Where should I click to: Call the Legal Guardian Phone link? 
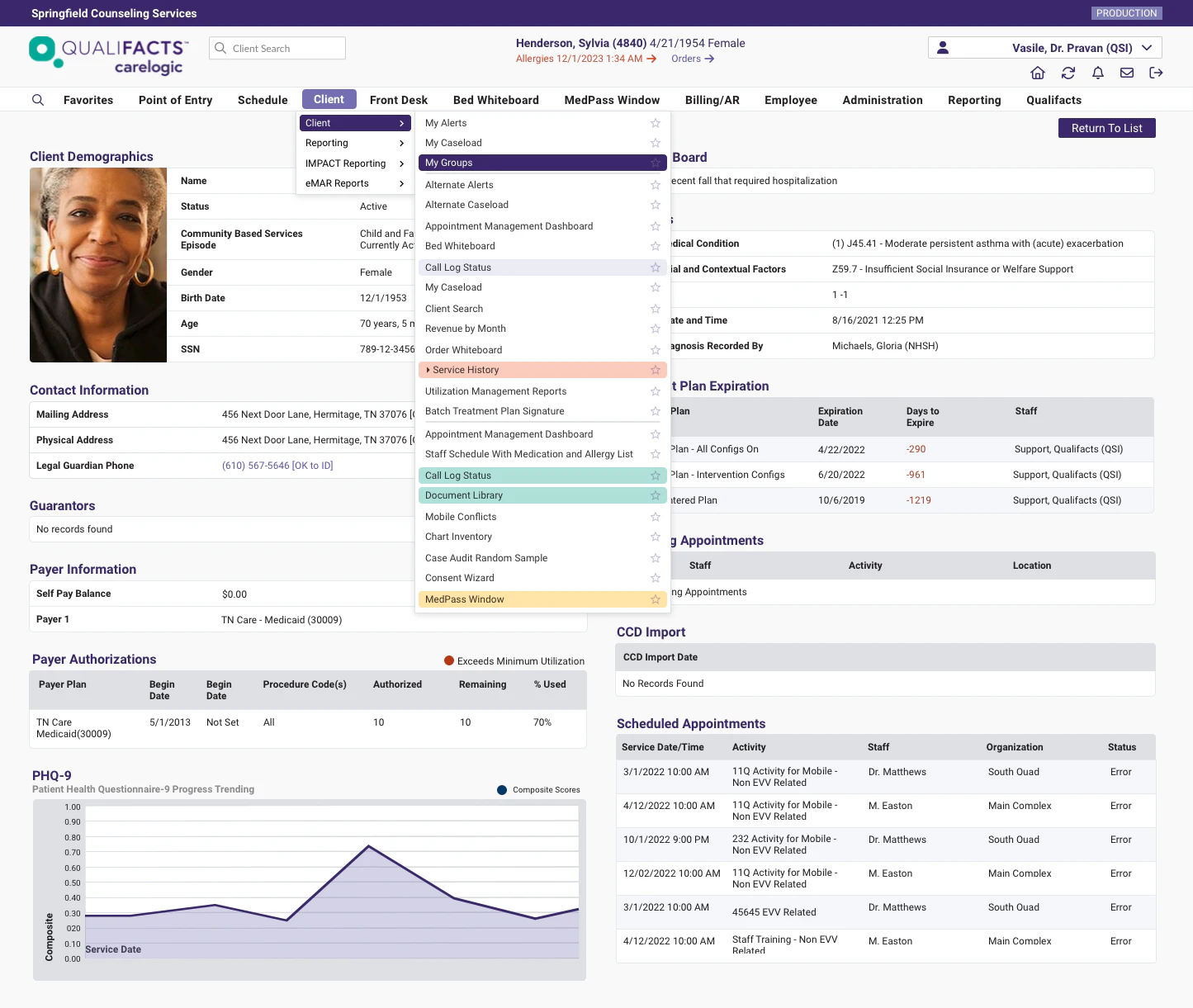click(x=277, y=465)
